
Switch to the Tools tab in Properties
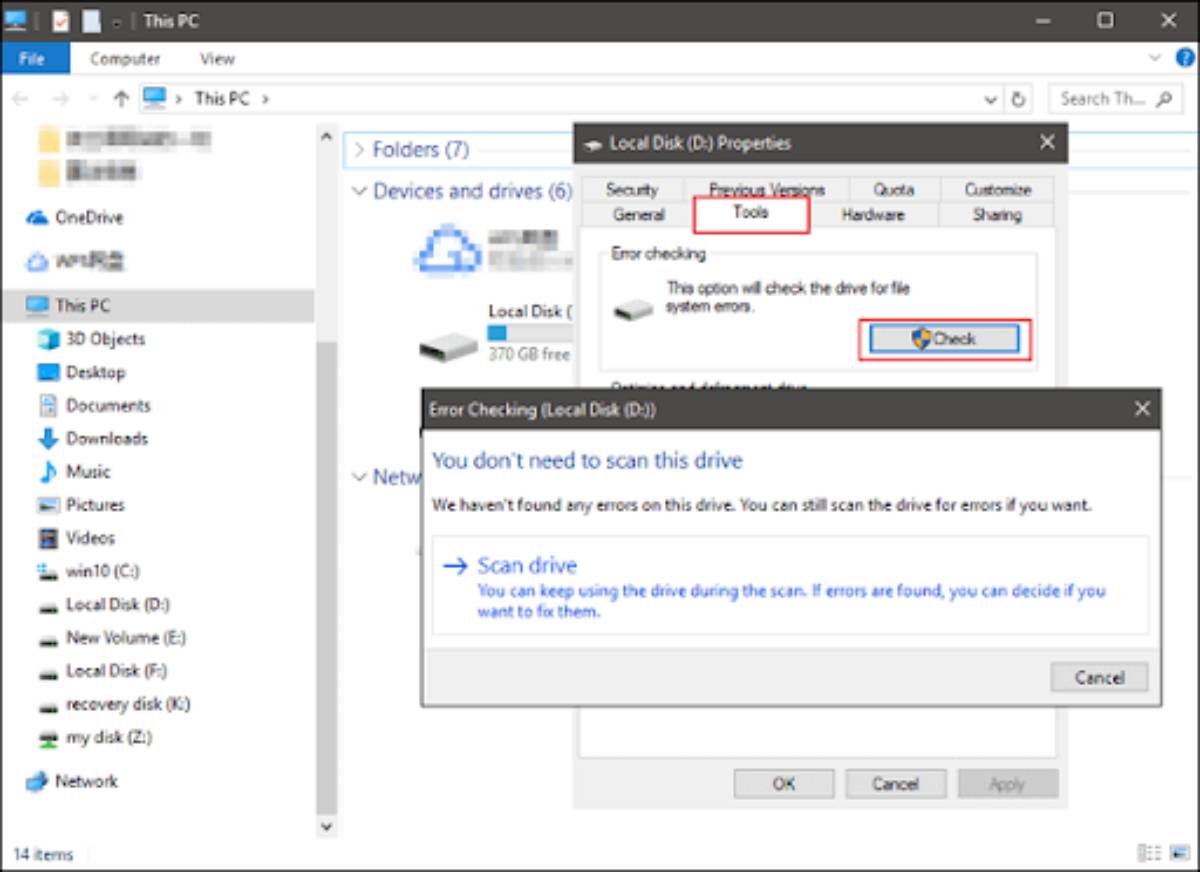[751, 214]
